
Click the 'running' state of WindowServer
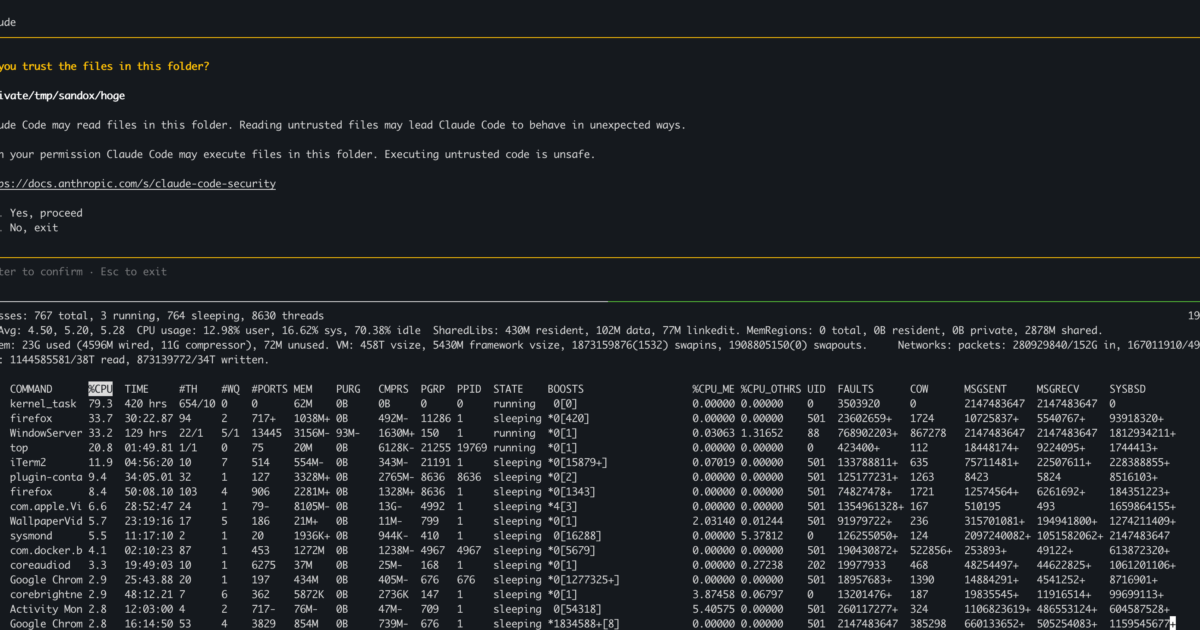(516, 433)
